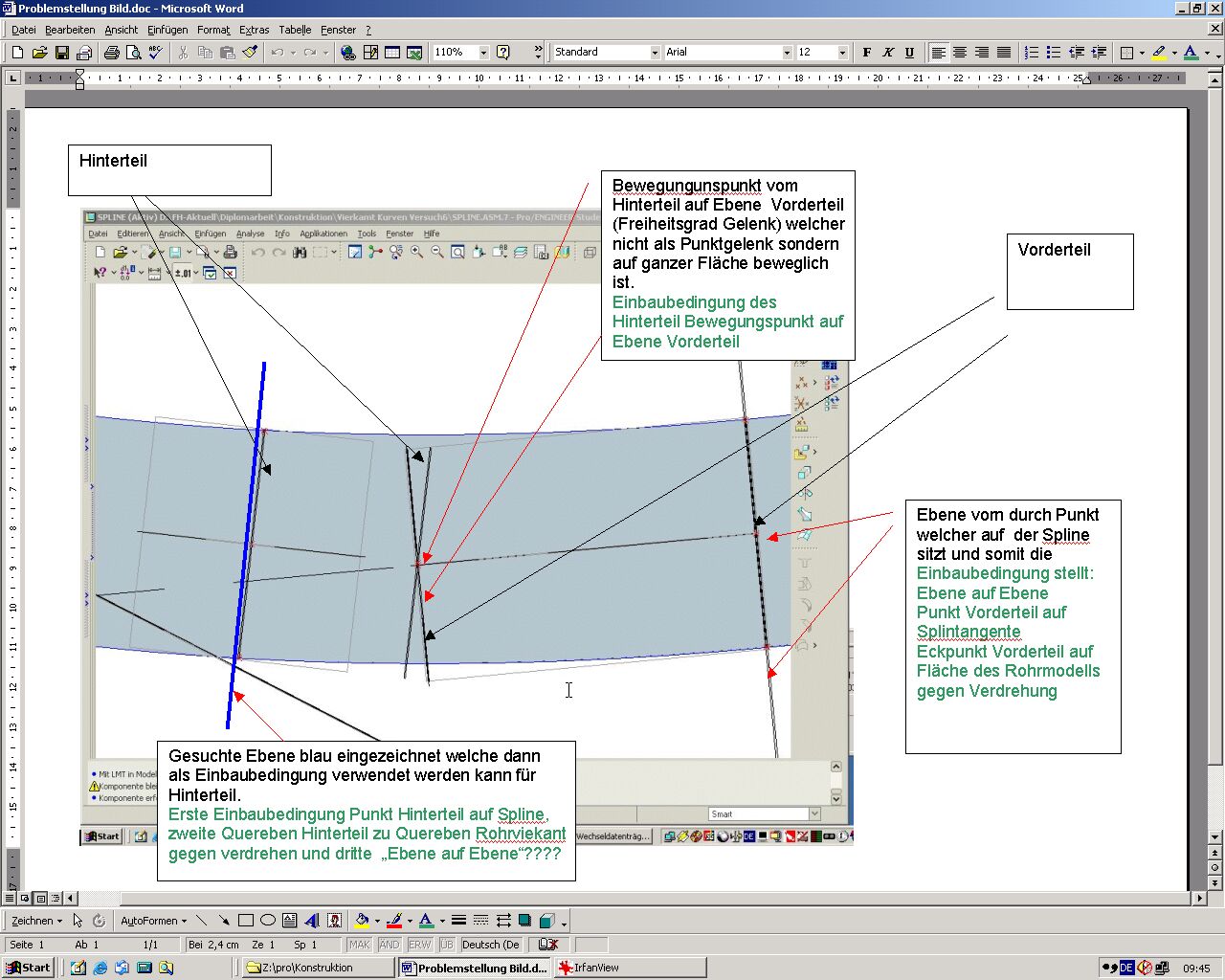1225x980 pixels.
Task: Open the AutoFormen button menu
Action: [x=154, y=921]
